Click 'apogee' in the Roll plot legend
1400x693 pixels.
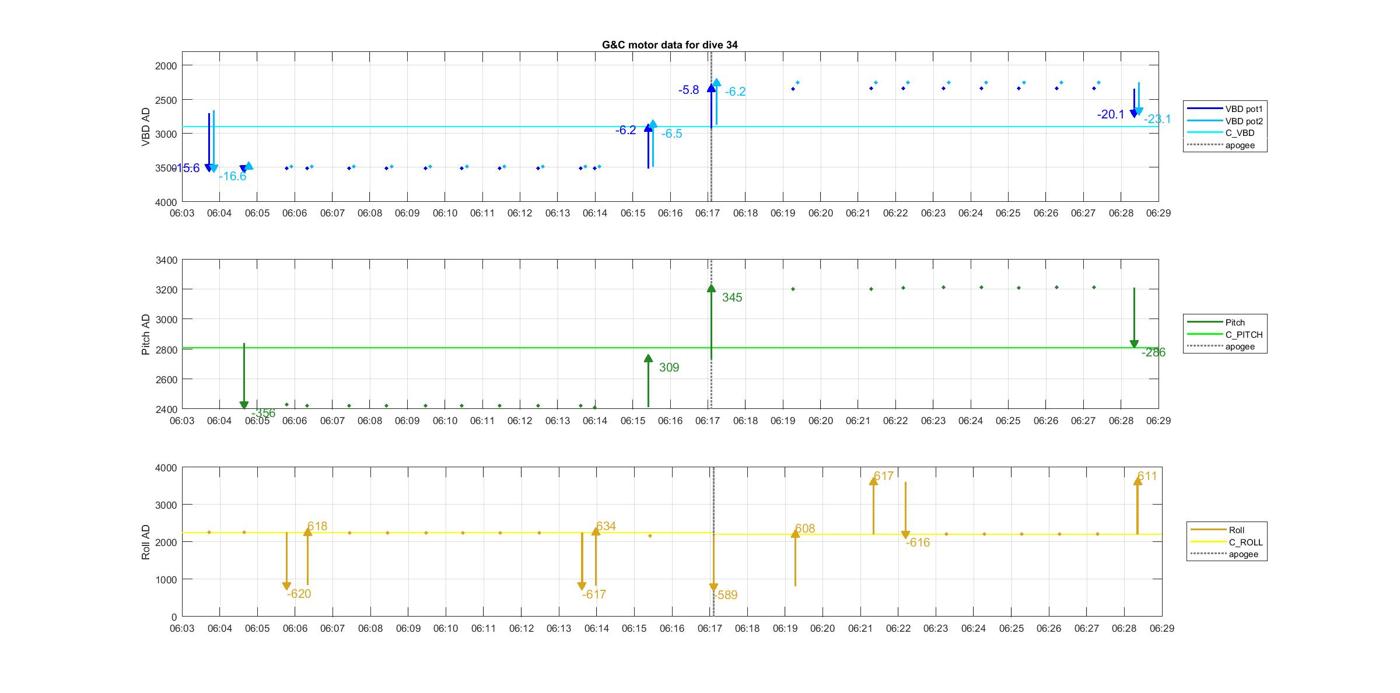1219,554
